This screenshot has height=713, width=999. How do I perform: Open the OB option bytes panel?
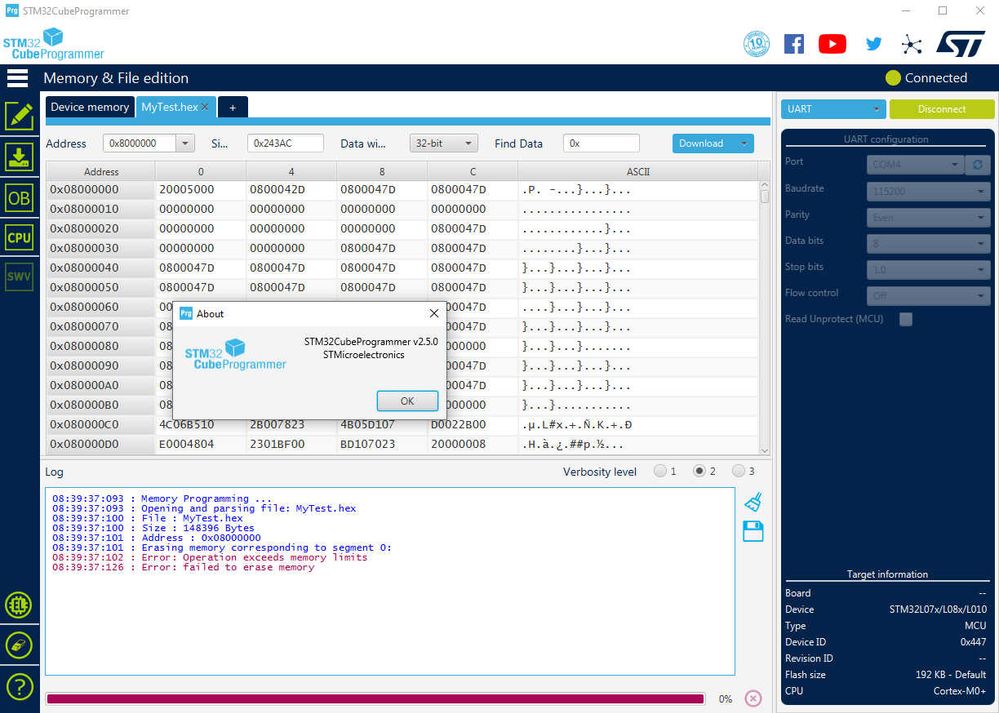click(19, 198)
